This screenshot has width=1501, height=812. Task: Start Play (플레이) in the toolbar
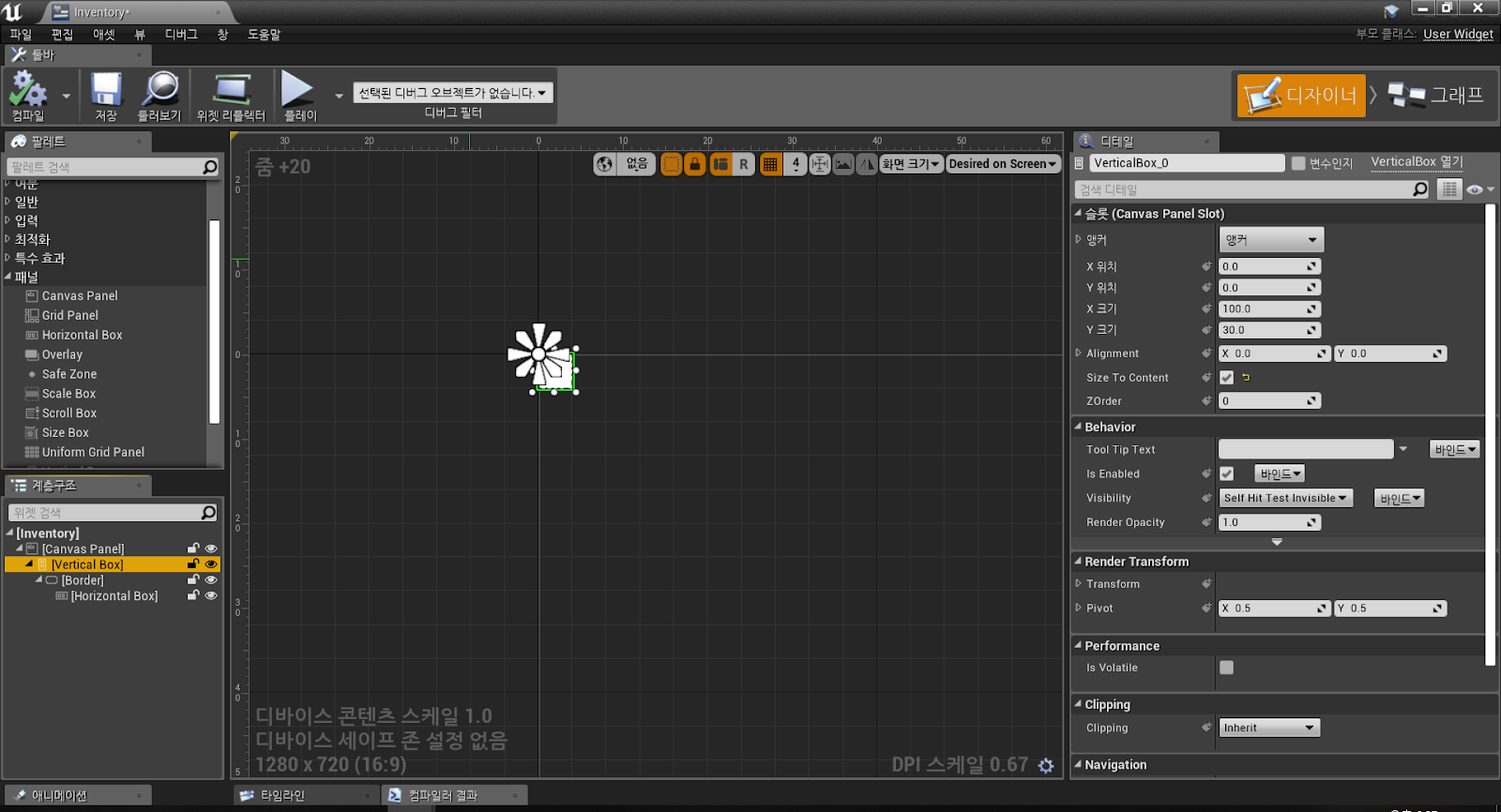coord(299,95)
